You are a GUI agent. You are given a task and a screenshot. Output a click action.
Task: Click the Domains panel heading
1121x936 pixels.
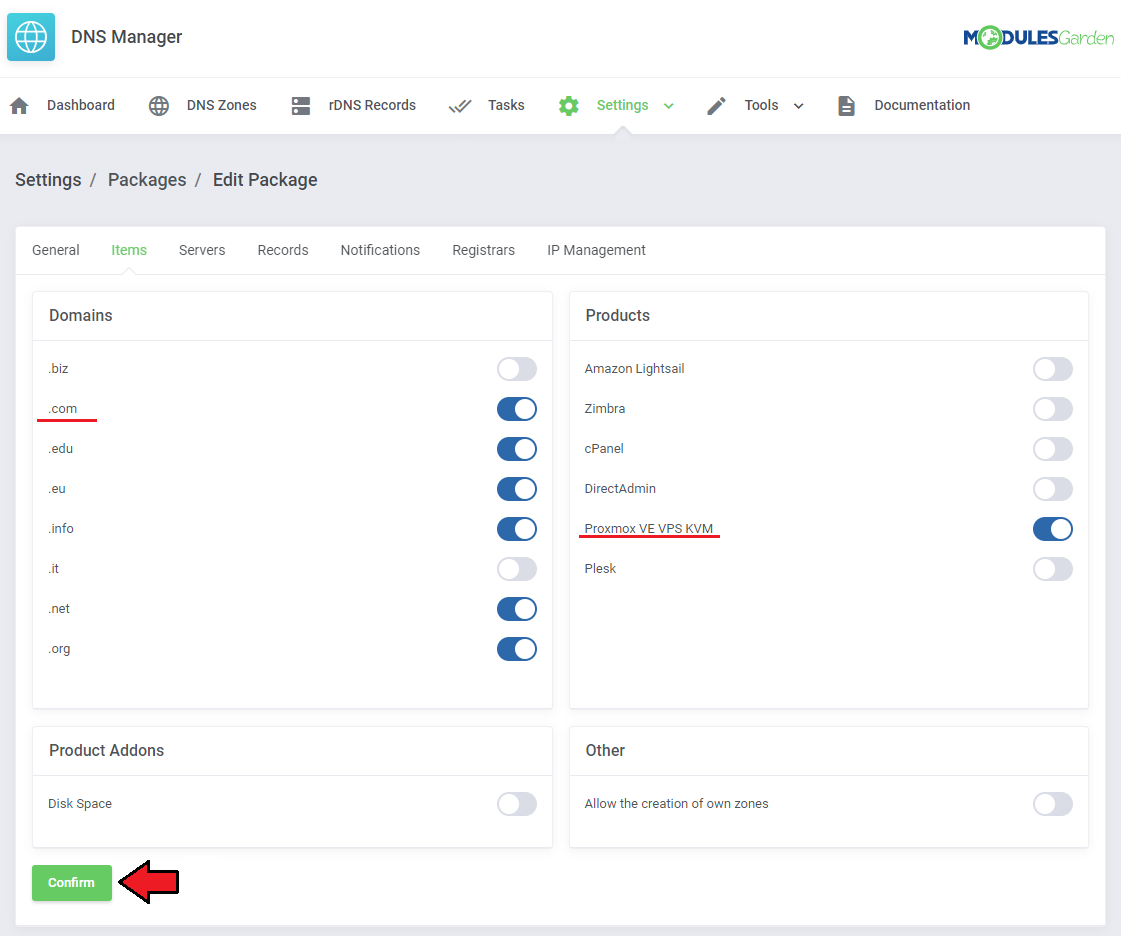click(x=81, y=315)
